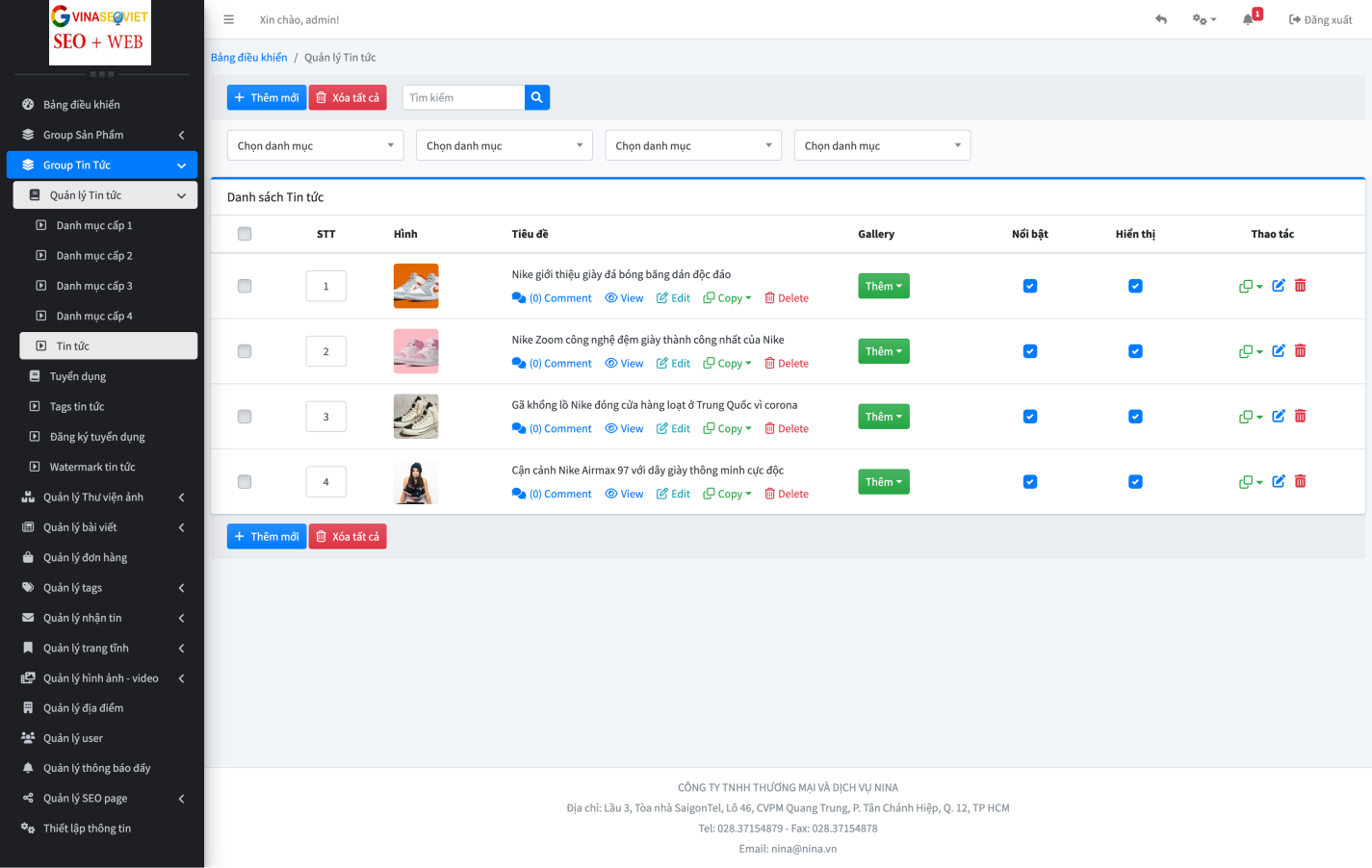
Task: Open copy icon dropdown in Thao tác row 4
Action: [x=1251, y=482]
